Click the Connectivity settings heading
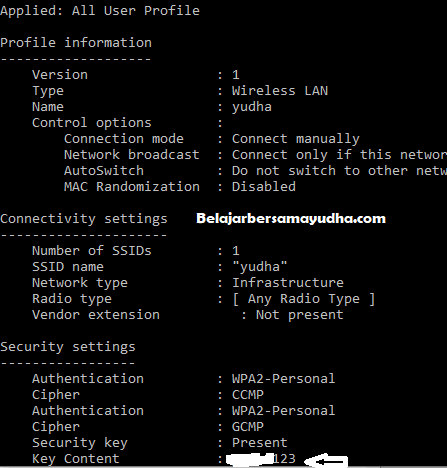The height and width of the screenshot is (468, 447). click(84, 219)
